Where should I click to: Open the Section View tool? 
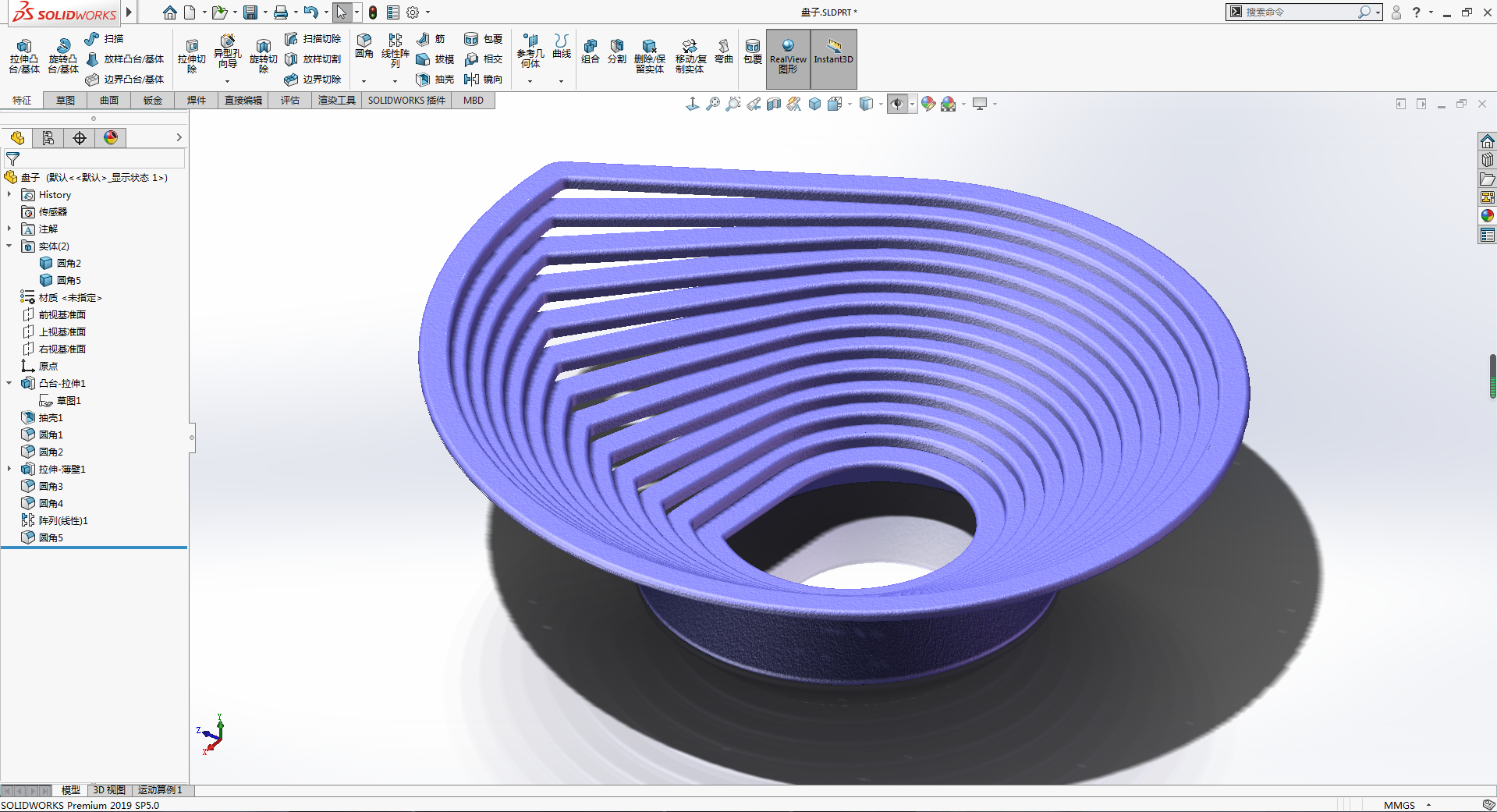pos(773,104)
